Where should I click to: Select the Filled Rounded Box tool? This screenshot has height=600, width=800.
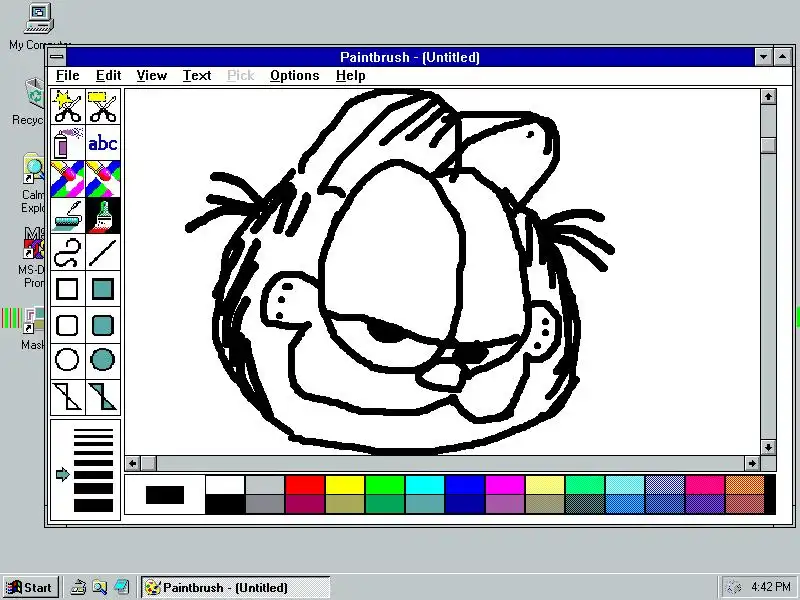click(x=103, y=325)
